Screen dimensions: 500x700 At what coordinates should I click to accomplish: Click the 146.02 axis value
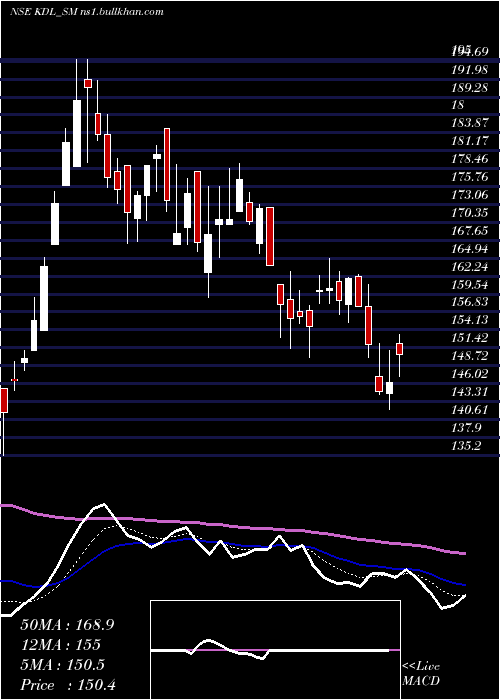(469, 374)
